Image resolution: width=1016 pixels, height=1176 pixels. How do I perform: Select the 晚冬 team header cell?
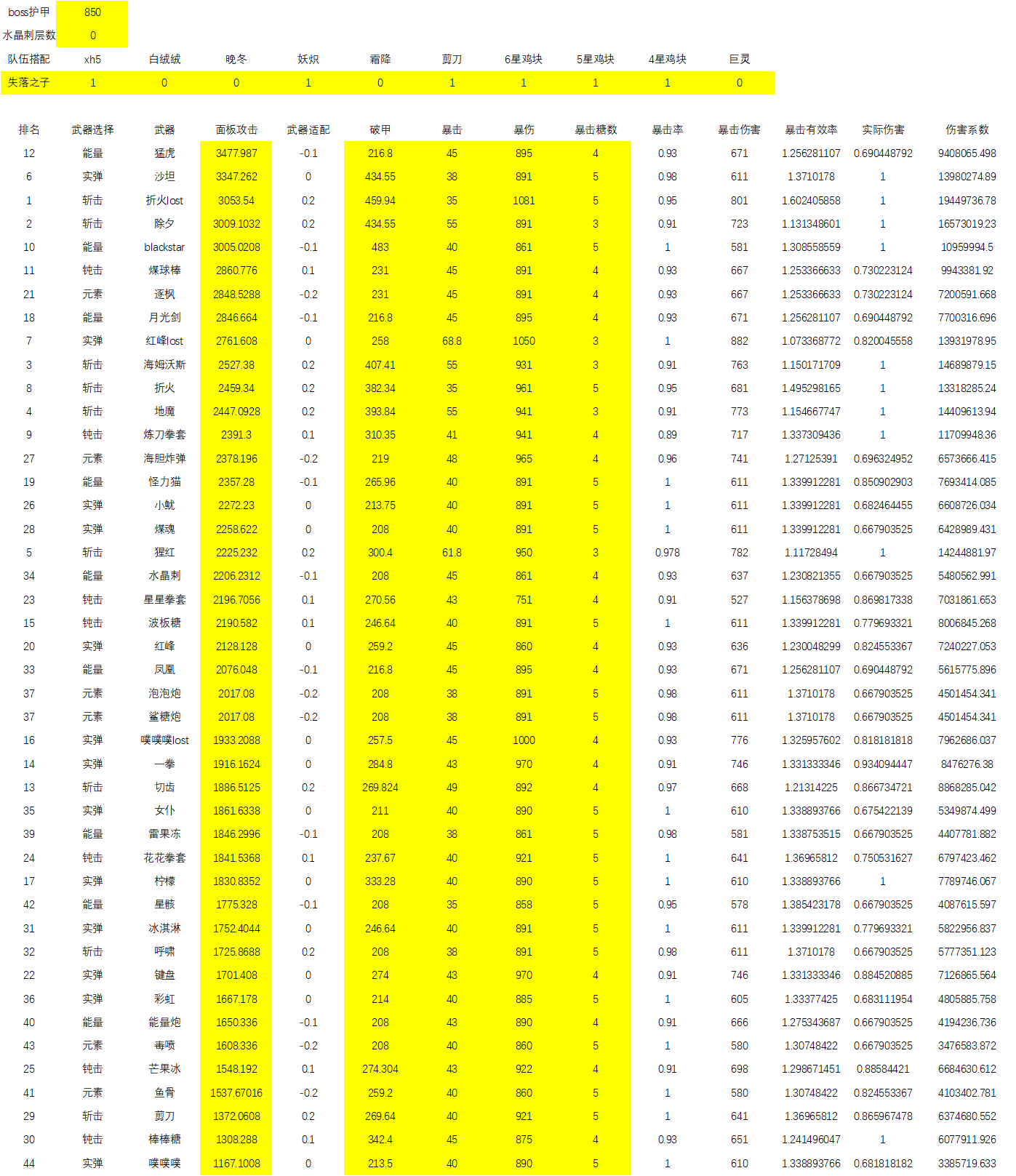236,60
